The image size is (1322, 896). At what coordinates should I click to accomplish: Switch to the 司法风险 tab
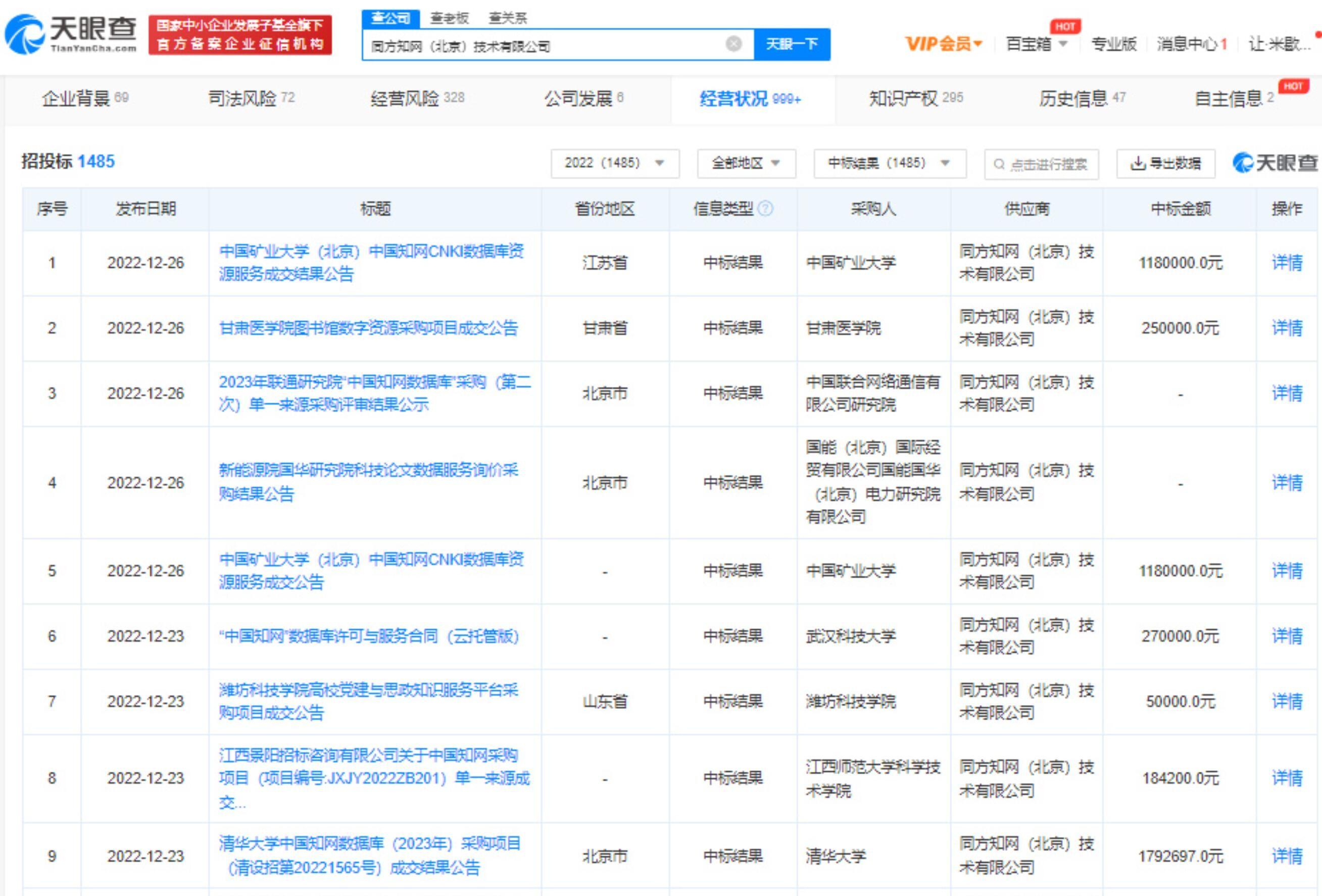click(251, 98)
